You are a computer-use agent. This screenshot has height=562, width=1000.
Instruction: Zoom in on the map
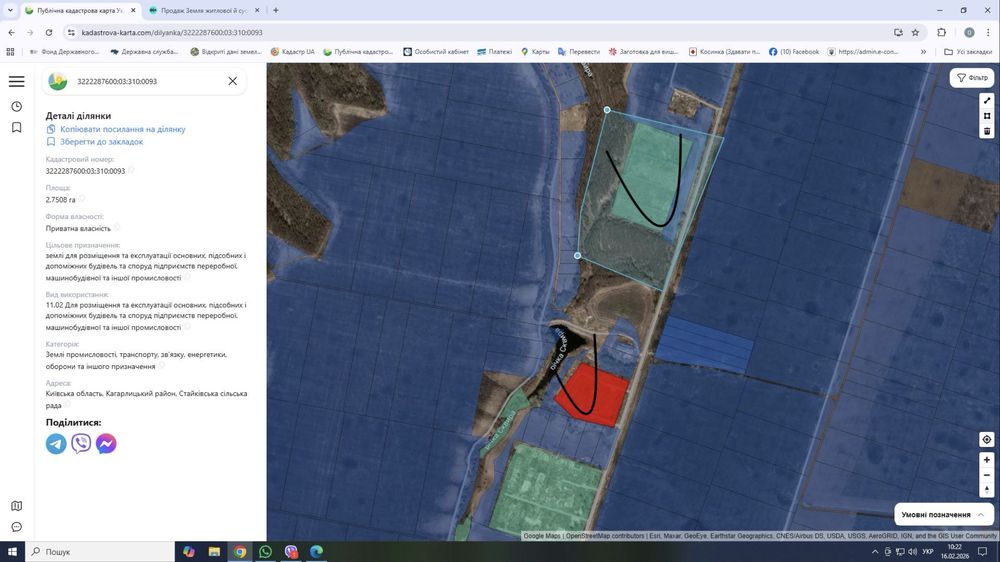click(x=987, y=460)
